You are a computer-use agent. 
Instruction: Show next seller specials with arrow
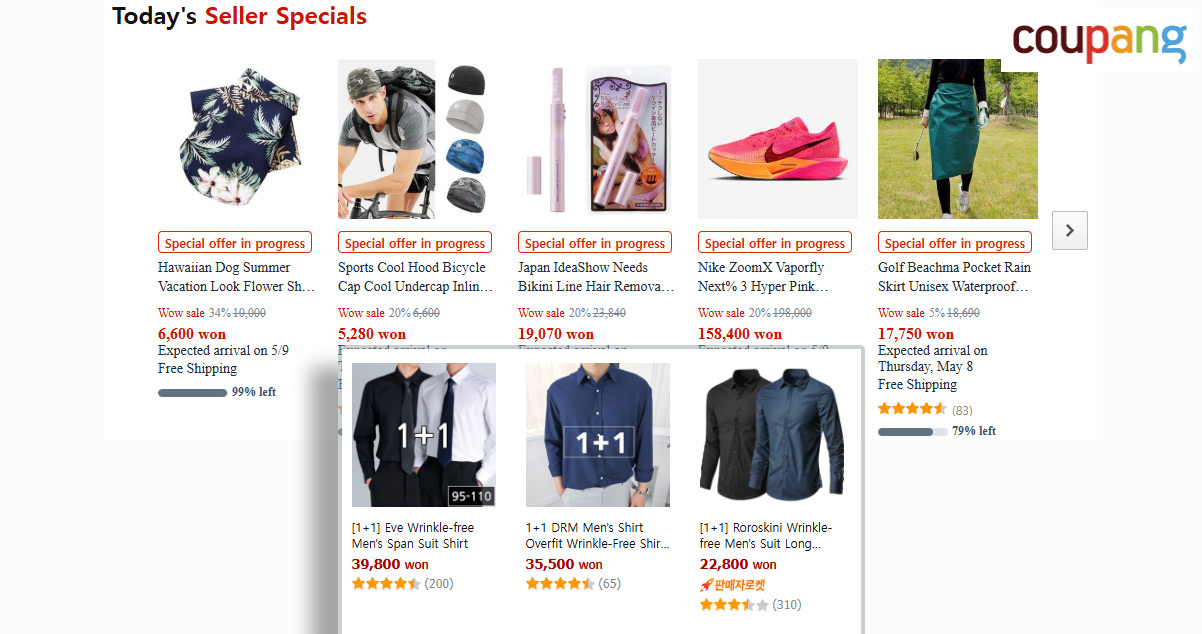point(1070,231)
